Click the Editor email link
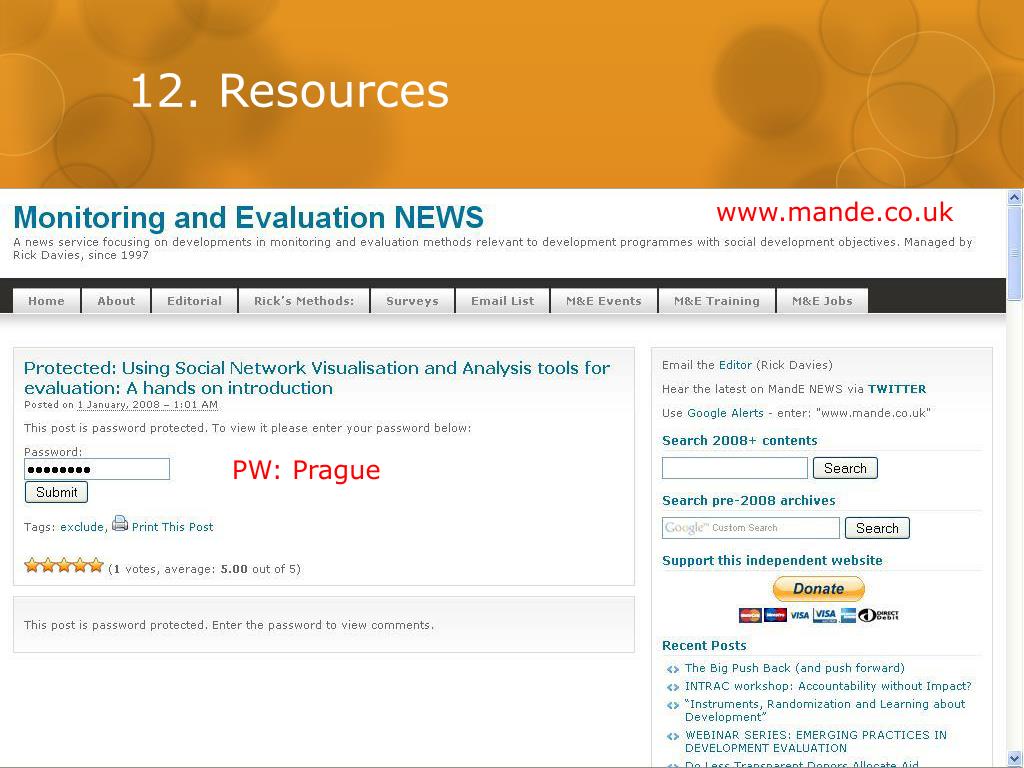 tap(735, 365)
